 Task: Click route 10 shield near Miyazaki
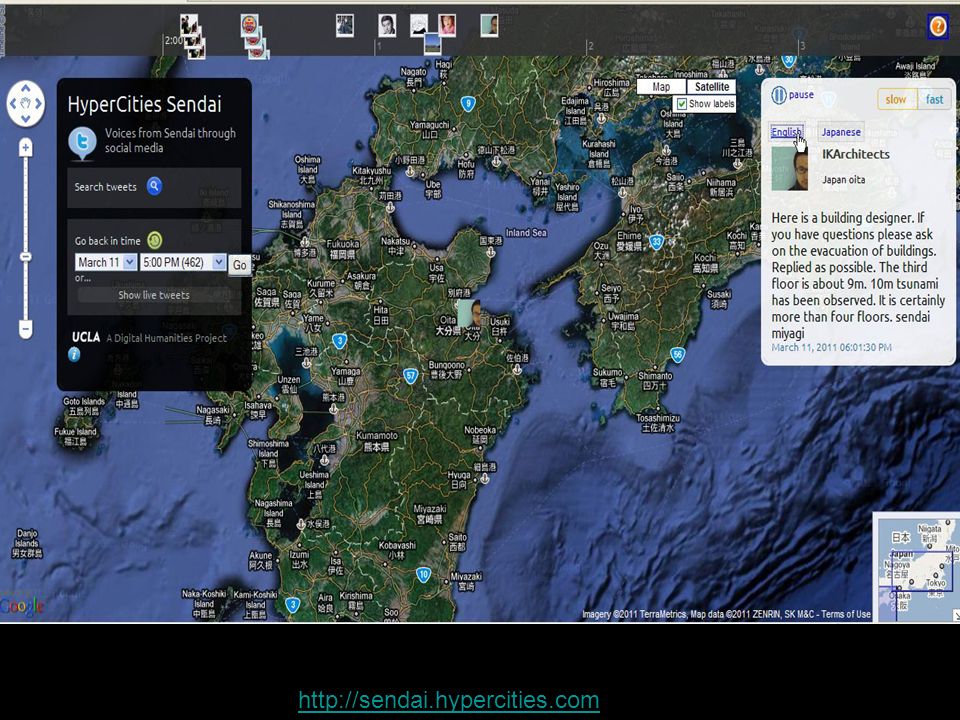423,575
